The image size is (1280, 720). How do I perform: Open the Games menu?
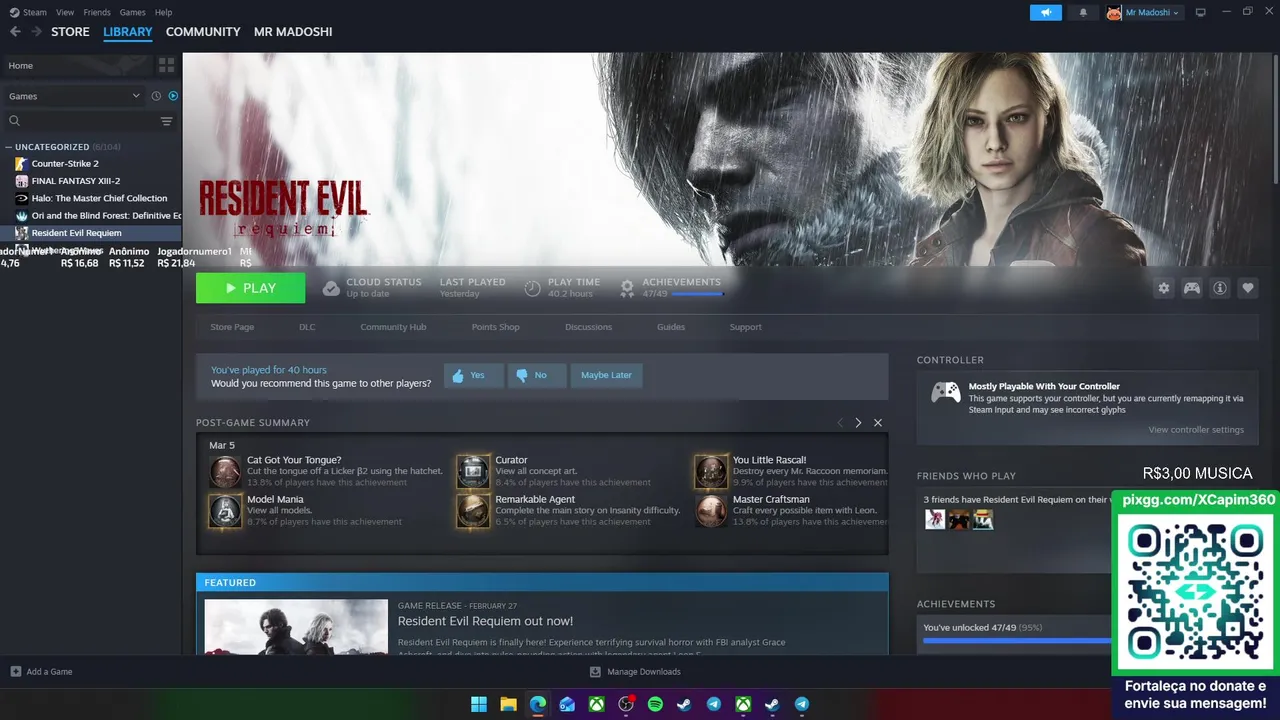click(132, 12)
